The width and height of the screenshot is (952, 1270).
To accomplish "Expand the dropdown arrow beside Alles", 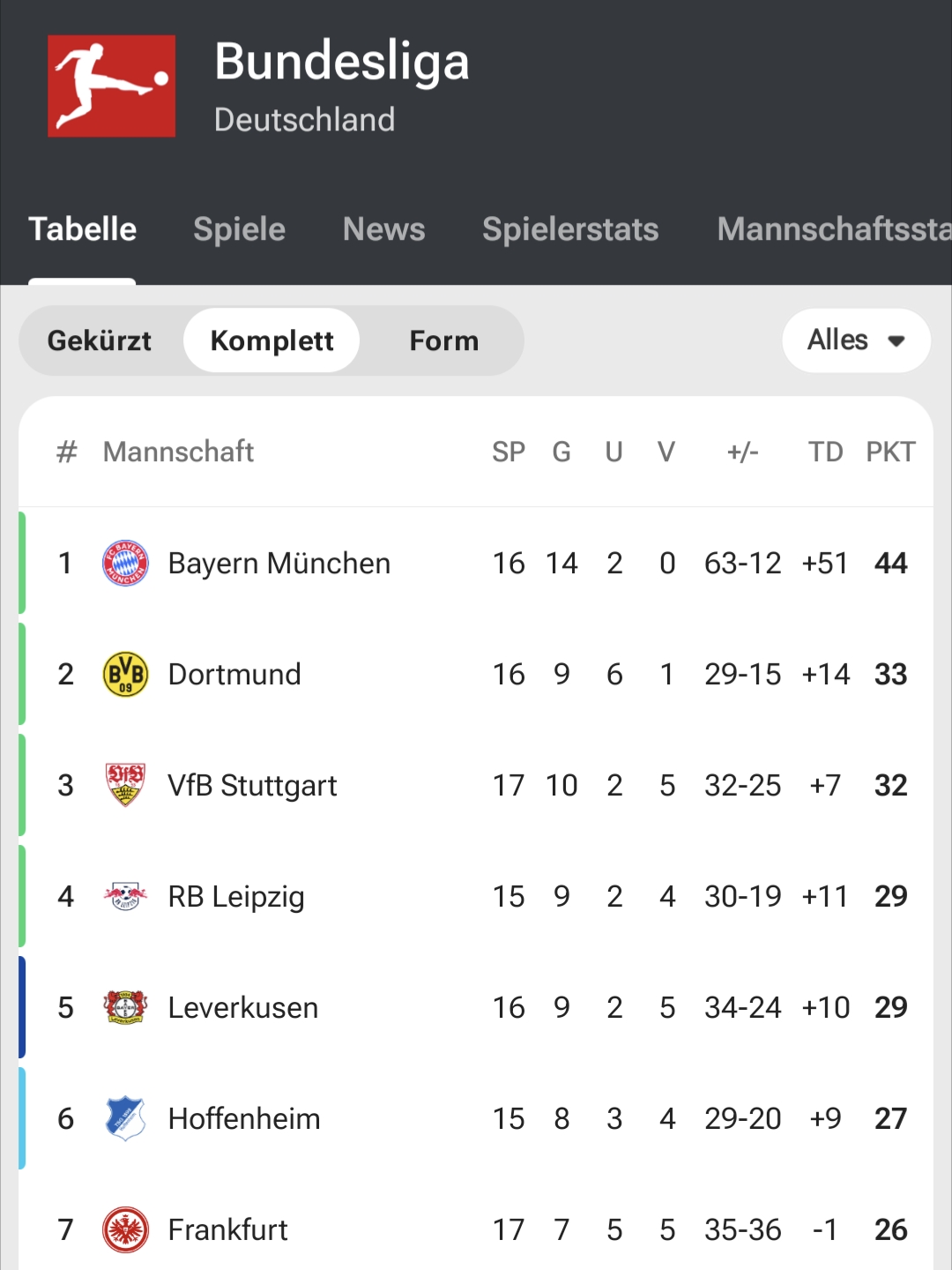I will pos(896,341).
